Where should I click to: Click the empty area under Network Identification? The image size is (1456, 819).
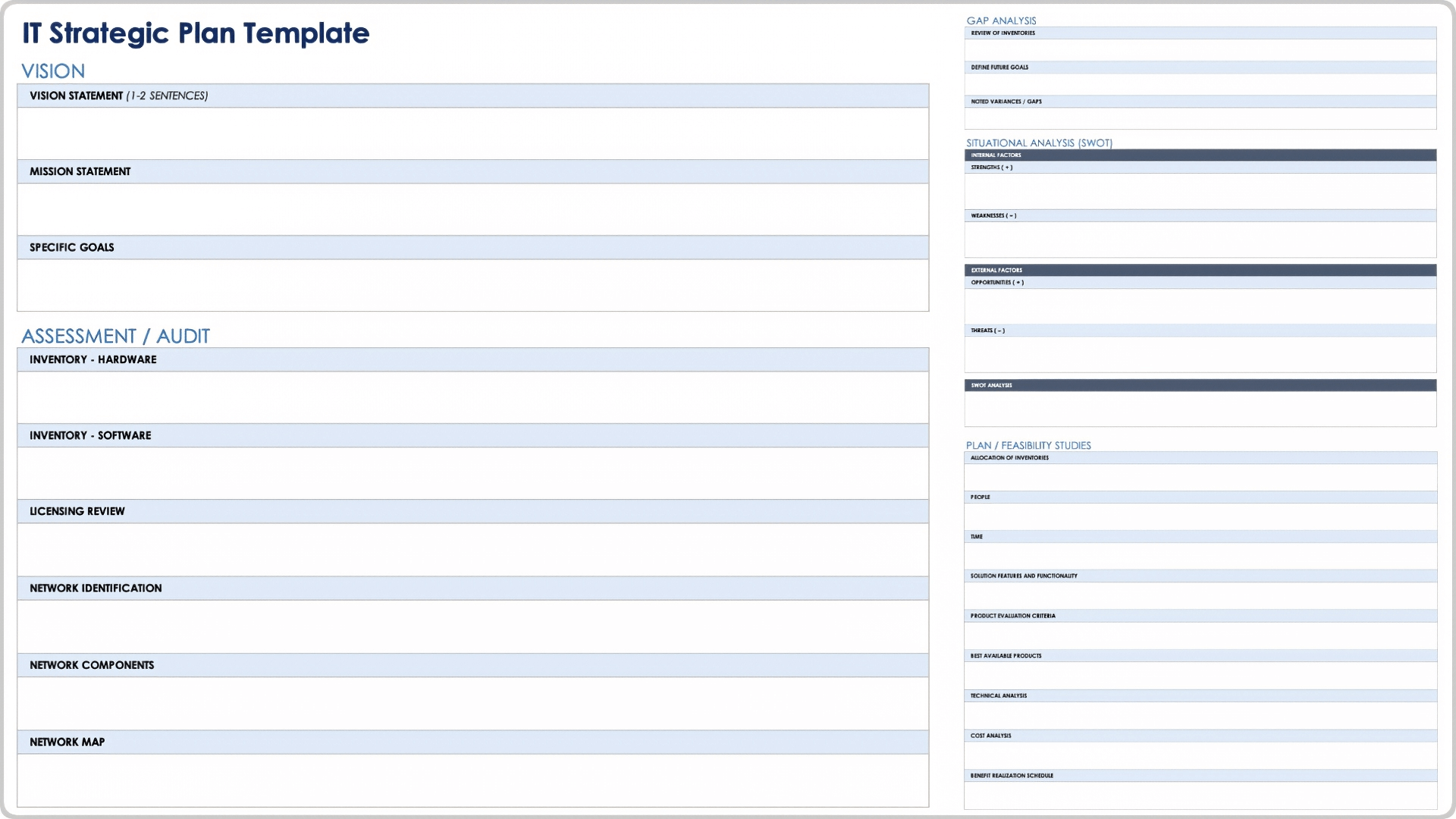472,627
